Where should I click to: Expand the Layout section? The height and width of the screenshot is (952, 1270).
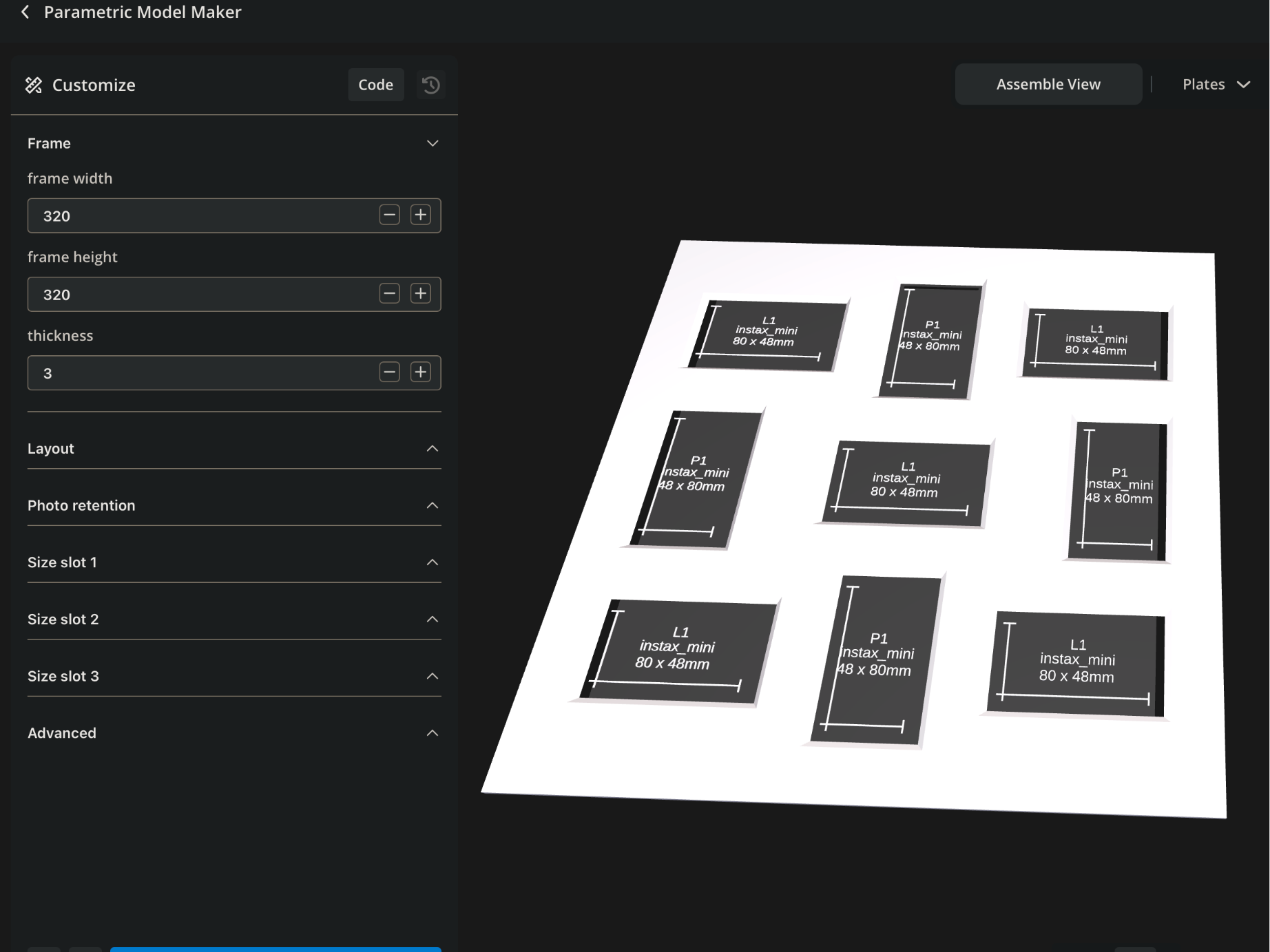(x=234, y=448)
